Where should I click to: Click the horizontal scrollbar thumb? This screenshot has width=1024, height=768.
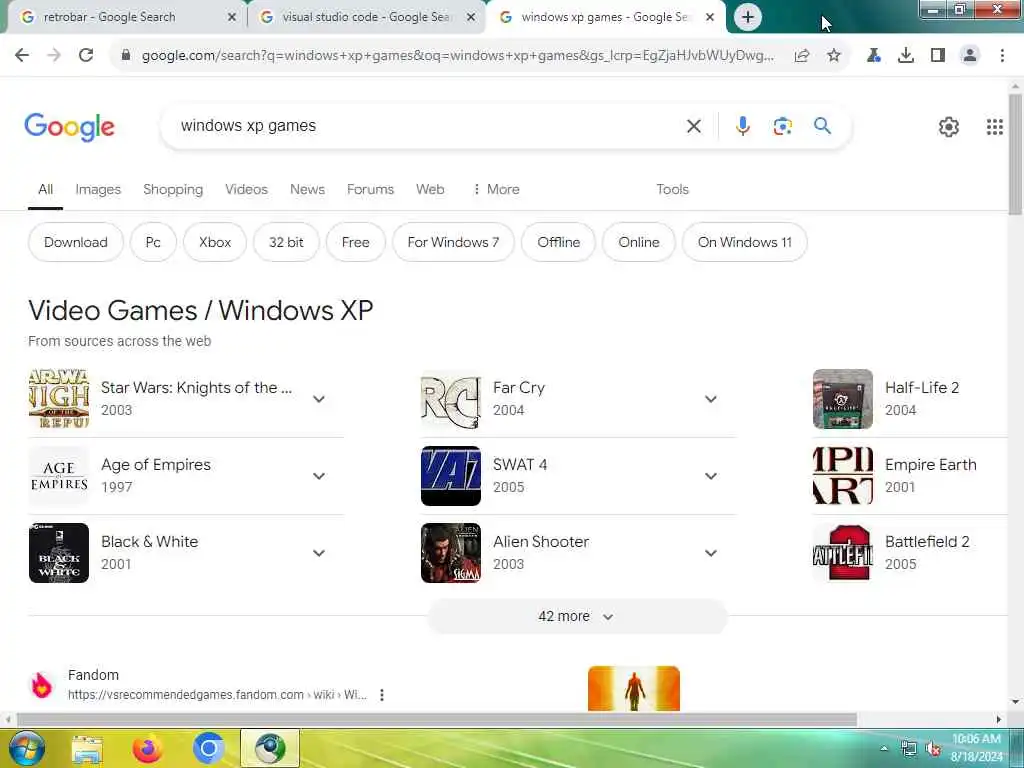(x=436, y=720)
